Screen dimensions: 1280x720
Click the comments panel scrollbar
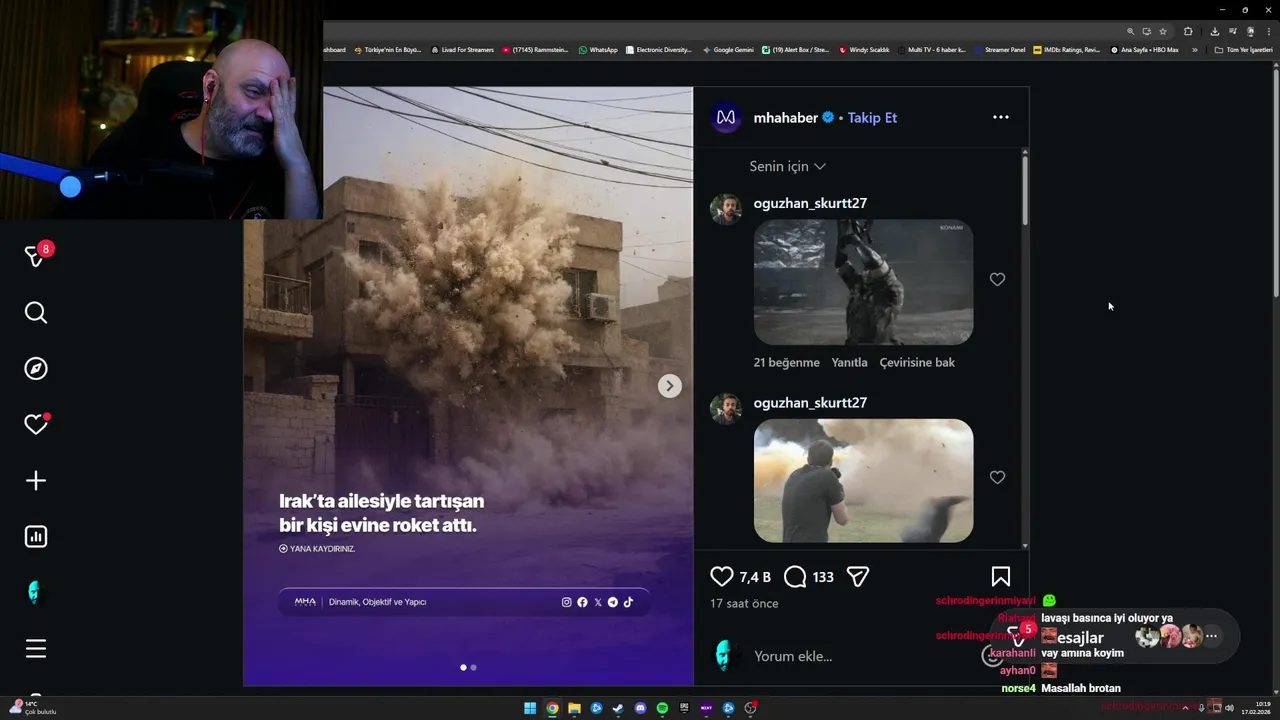(1025, 190)
